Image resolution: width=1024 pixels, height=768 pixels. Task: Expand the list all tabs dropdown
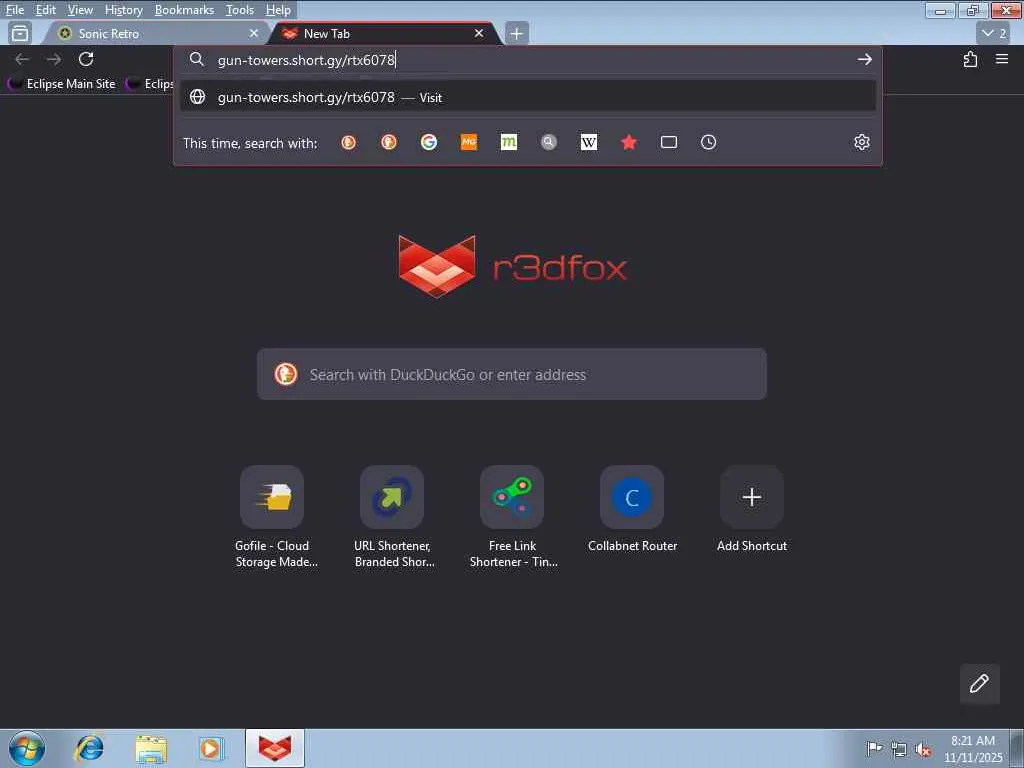(x=994, y=33)
